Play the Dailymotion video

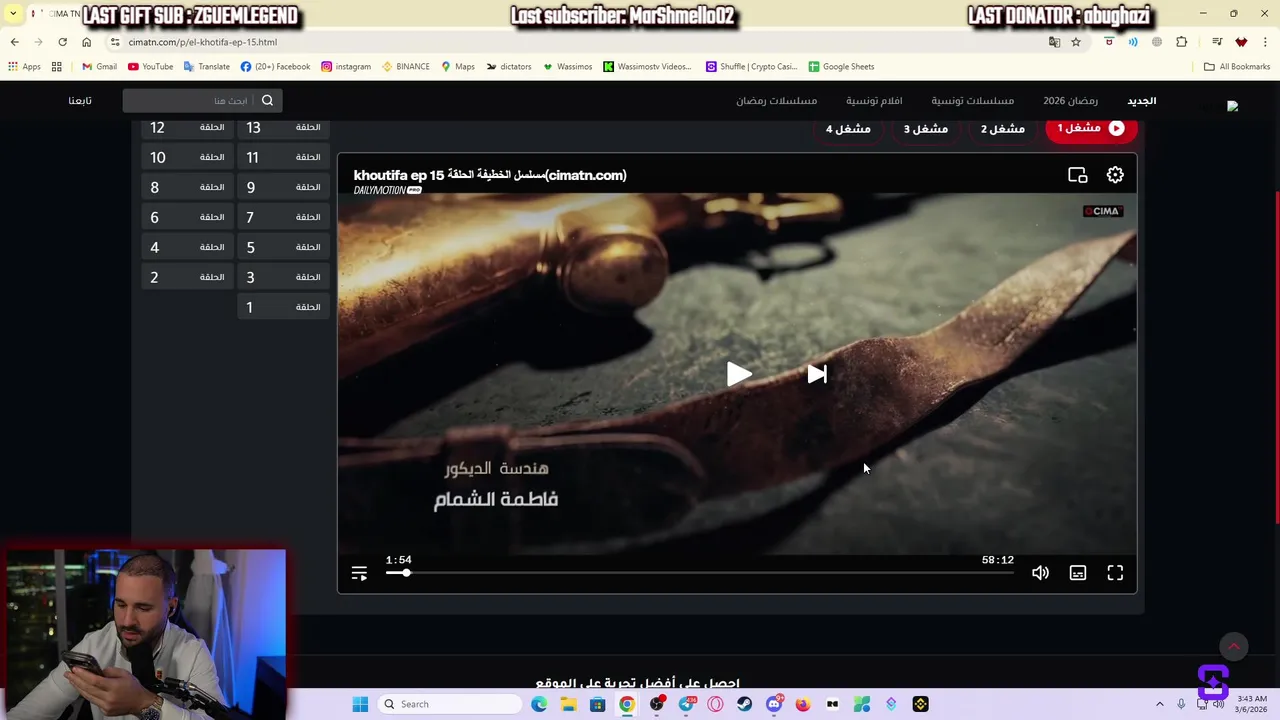click(x=739, y=374)
